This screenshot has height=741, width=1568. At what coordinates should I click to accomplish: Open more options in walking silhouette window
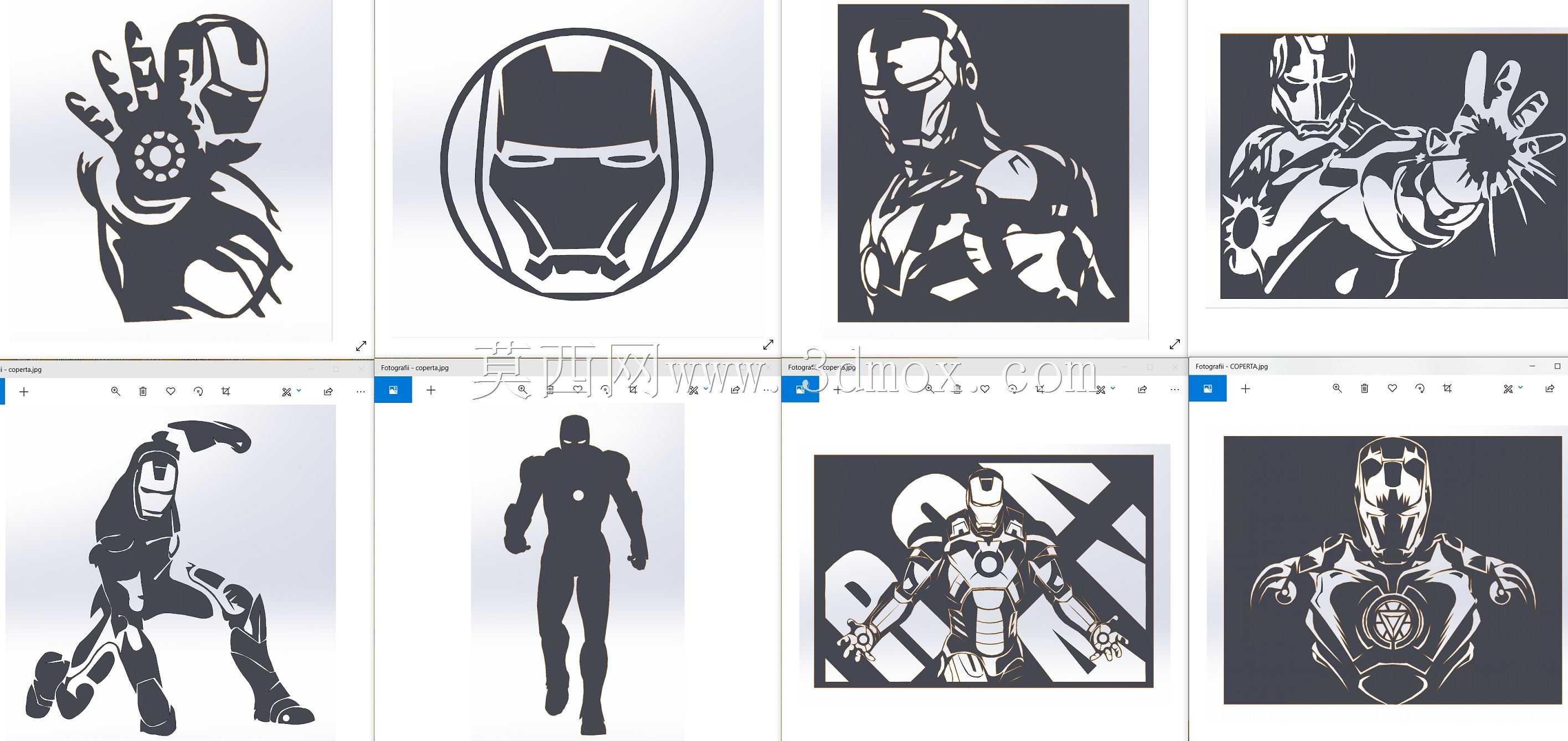tap(767, 390)
